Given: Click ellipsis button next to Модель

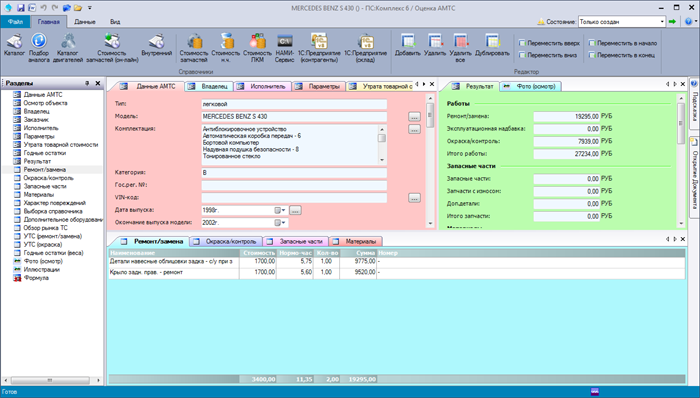Looking at the screenshot, I should 414,117.
